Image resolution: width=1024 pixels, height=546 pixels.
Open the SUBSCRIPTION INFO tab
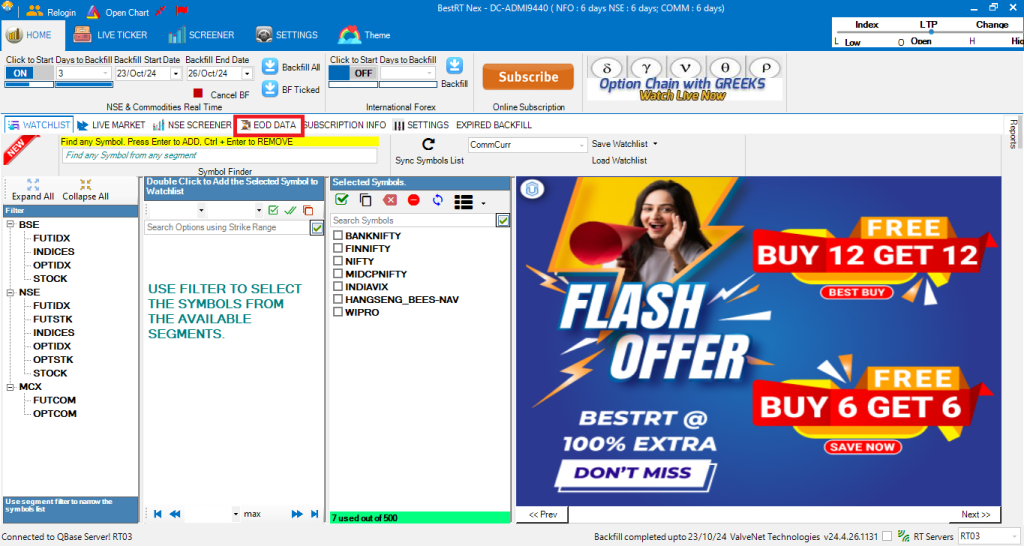tap(344, 125)
